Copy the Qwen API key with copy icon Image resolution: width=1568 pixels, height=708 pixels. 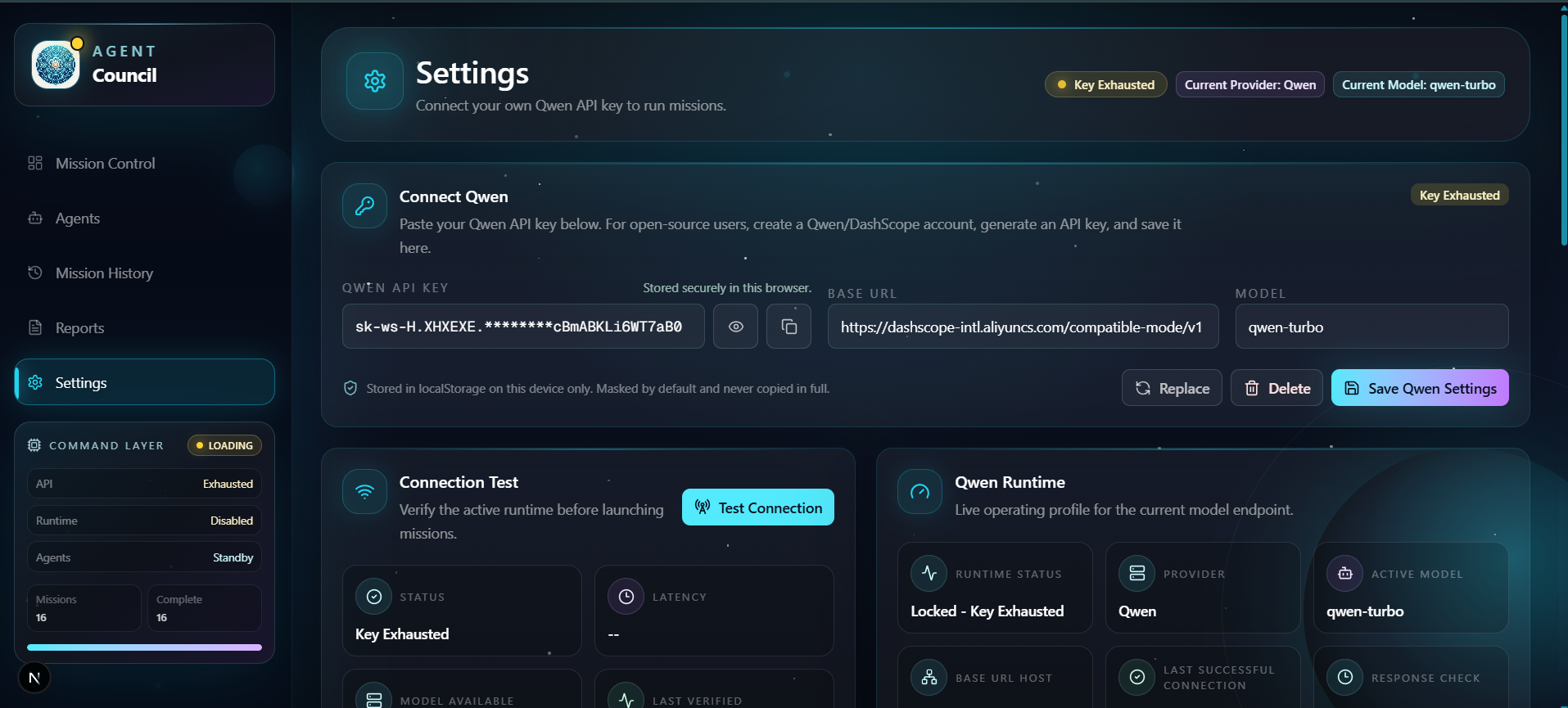(x=789, y=327)
